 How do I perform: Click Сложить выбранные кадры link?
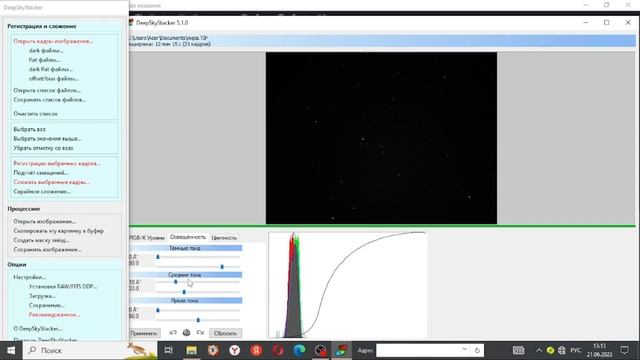(x=51, y=182)
